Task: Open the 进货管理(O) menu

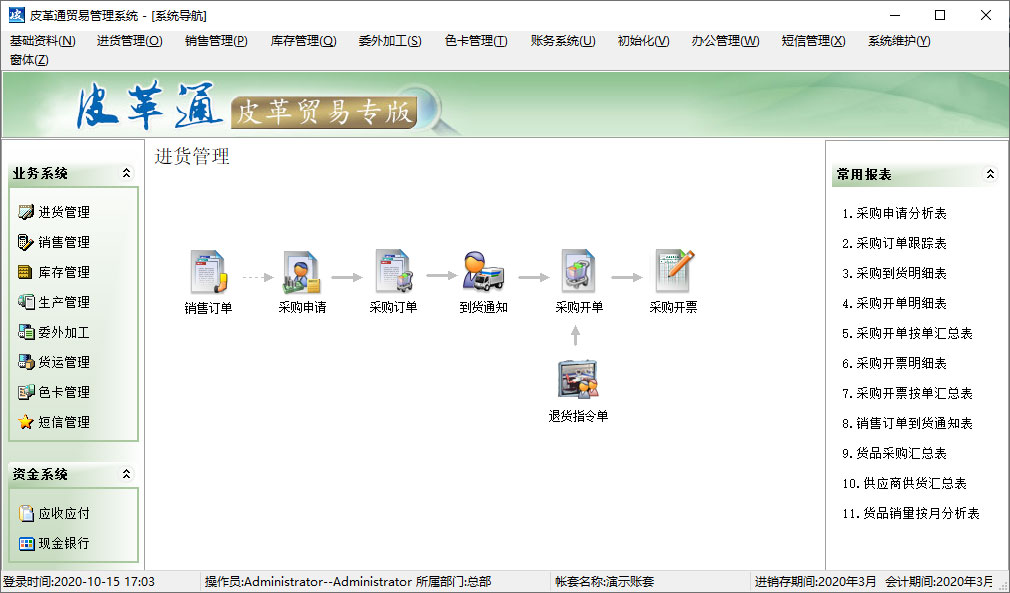Action: [x=129, y=41]
